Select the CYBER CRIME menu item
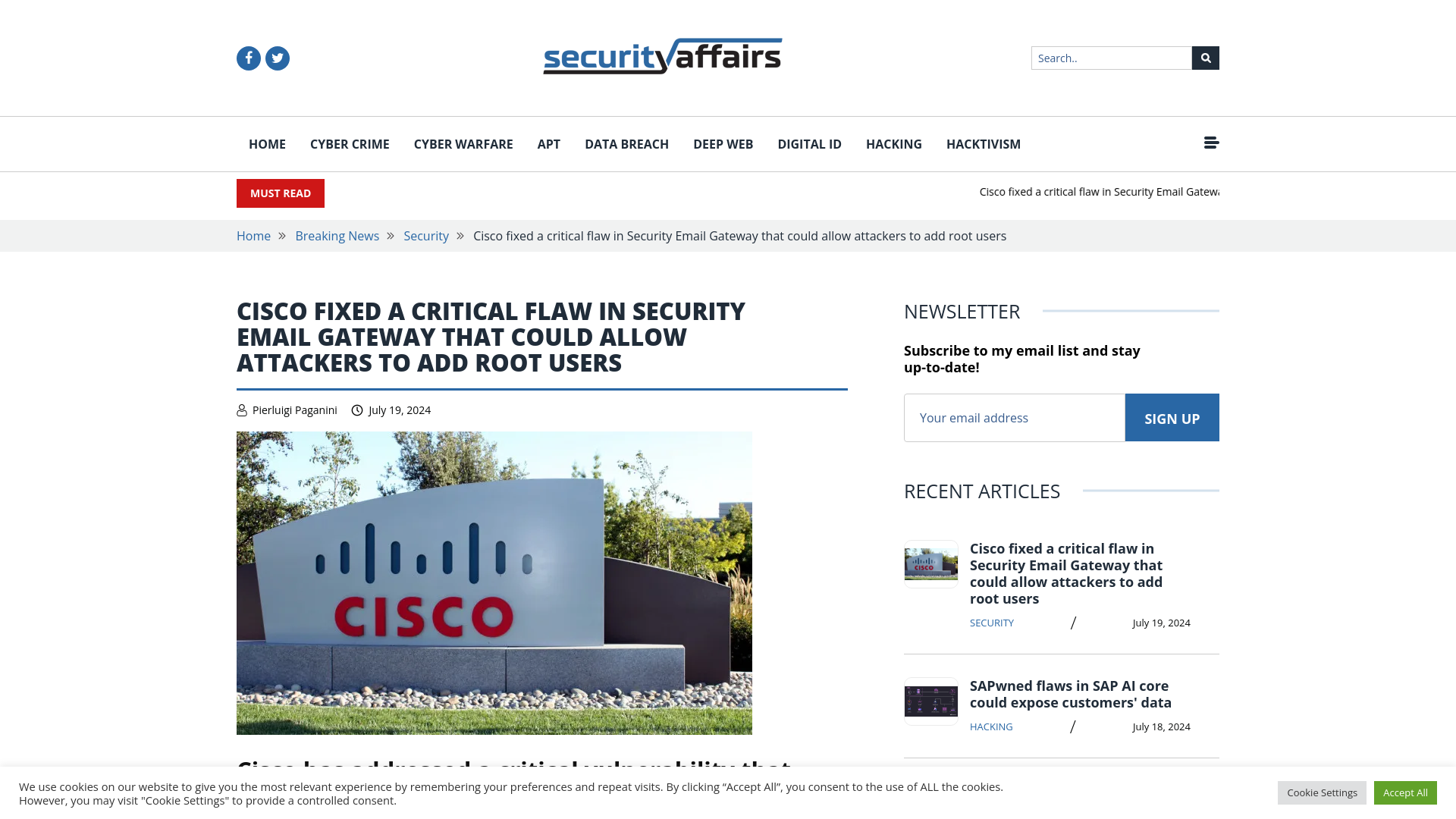Viewport: 1456px width, 819px height. pyautogui.click(x=349, y=143)
